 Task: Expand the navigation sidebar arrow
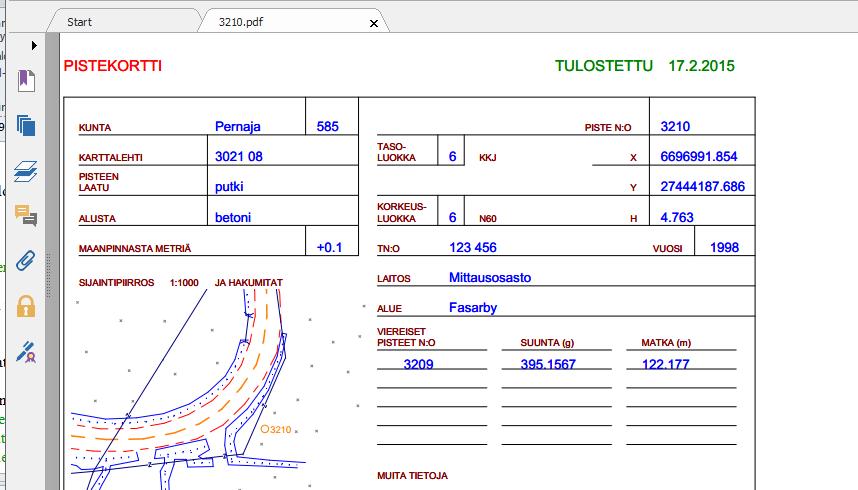[x=34, y=45]
